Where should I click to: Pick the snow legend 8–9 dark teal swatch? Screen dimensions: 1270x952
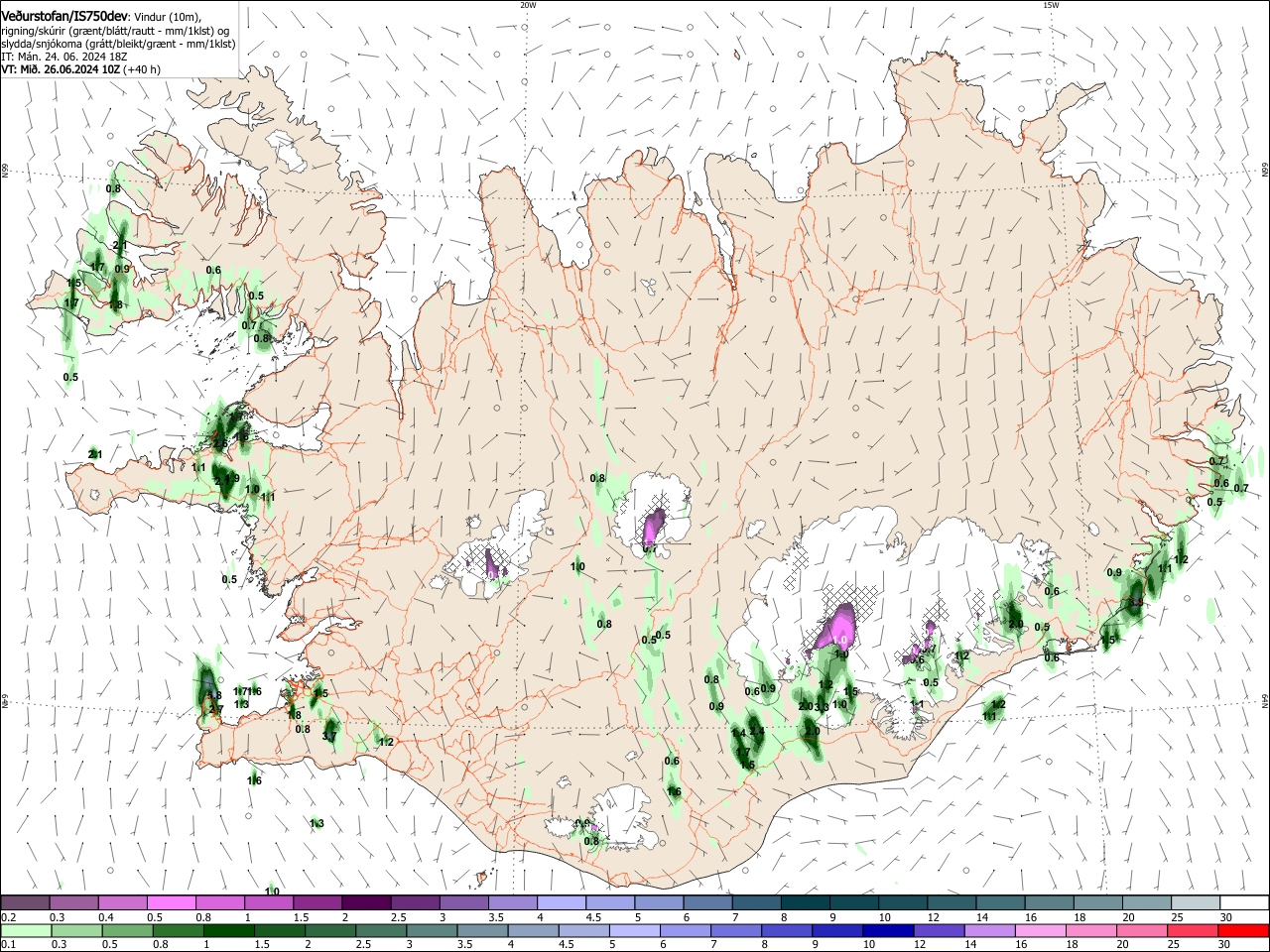tap(806, 902)
